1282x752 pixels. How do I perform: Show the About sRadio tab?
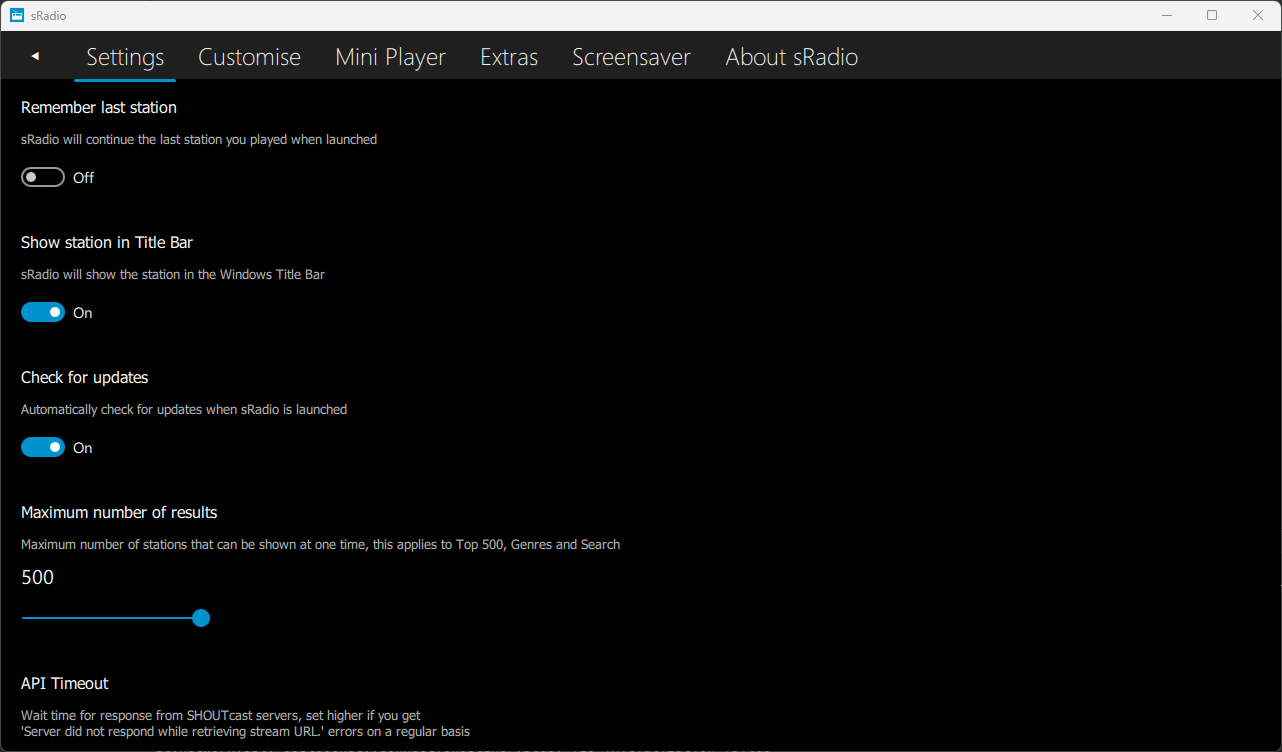click(791, 57)
